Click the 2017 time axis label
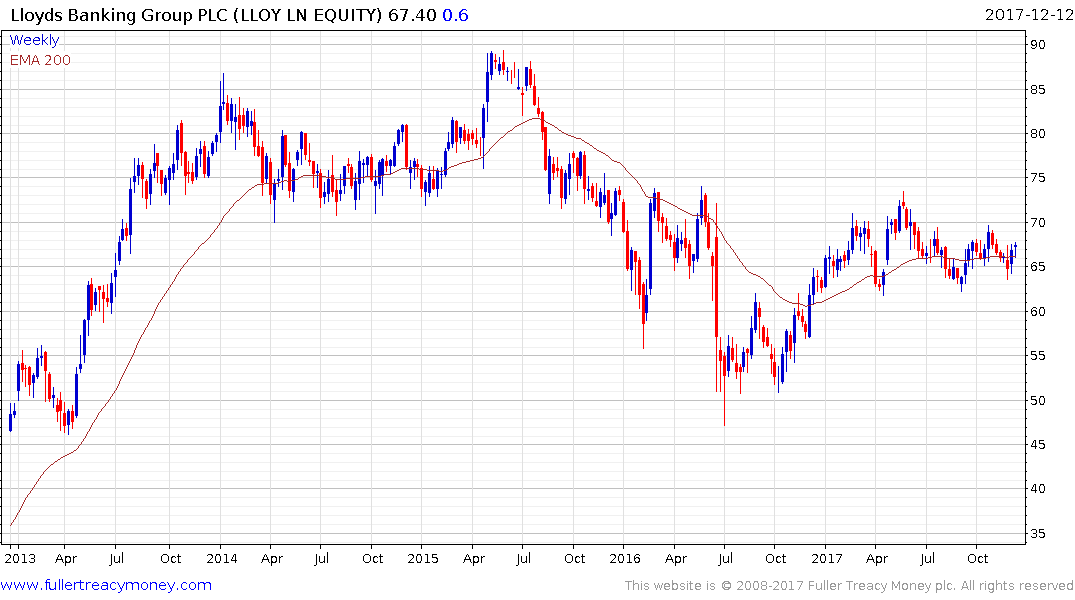Viewport: 1075px width, 600px height. click(827, 558)
